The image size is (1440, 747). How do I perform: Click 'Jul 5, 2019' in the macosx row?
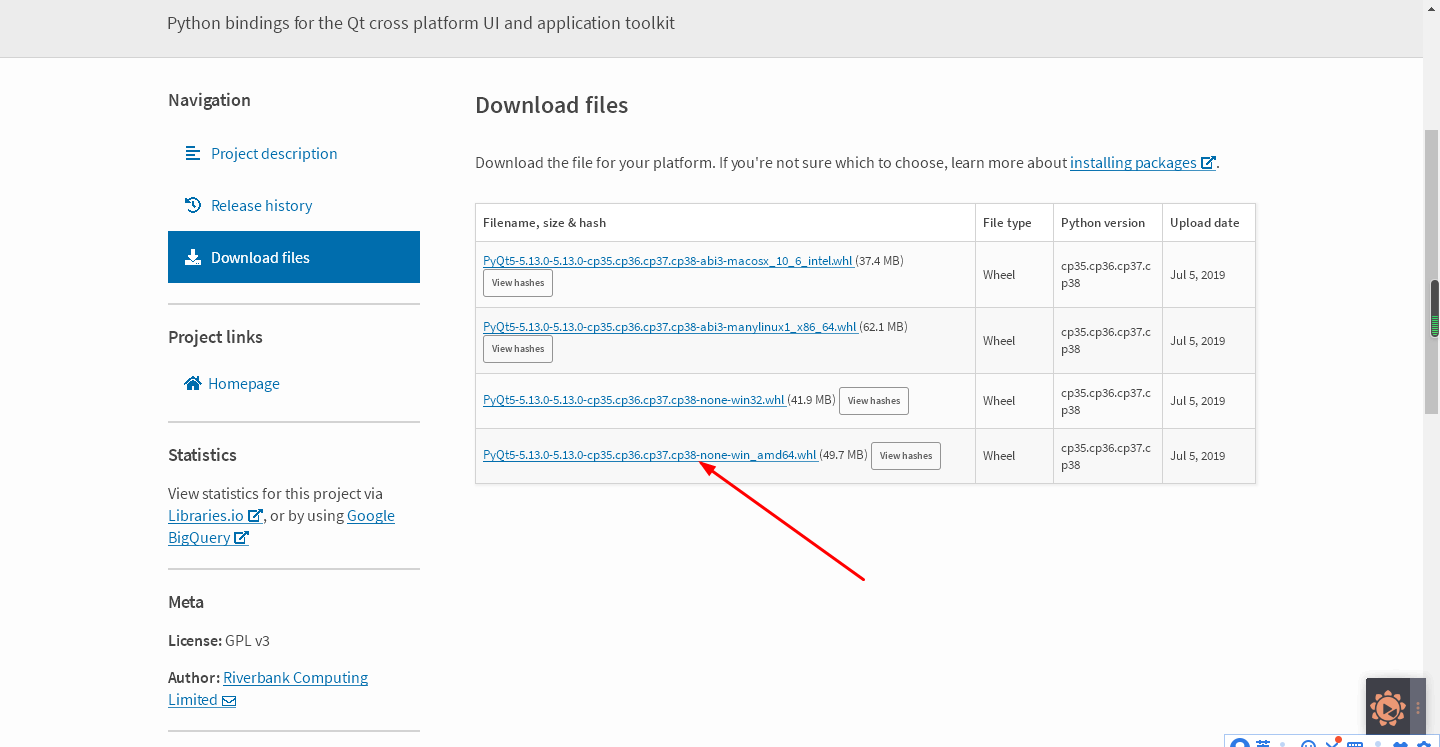point(1198,275)
